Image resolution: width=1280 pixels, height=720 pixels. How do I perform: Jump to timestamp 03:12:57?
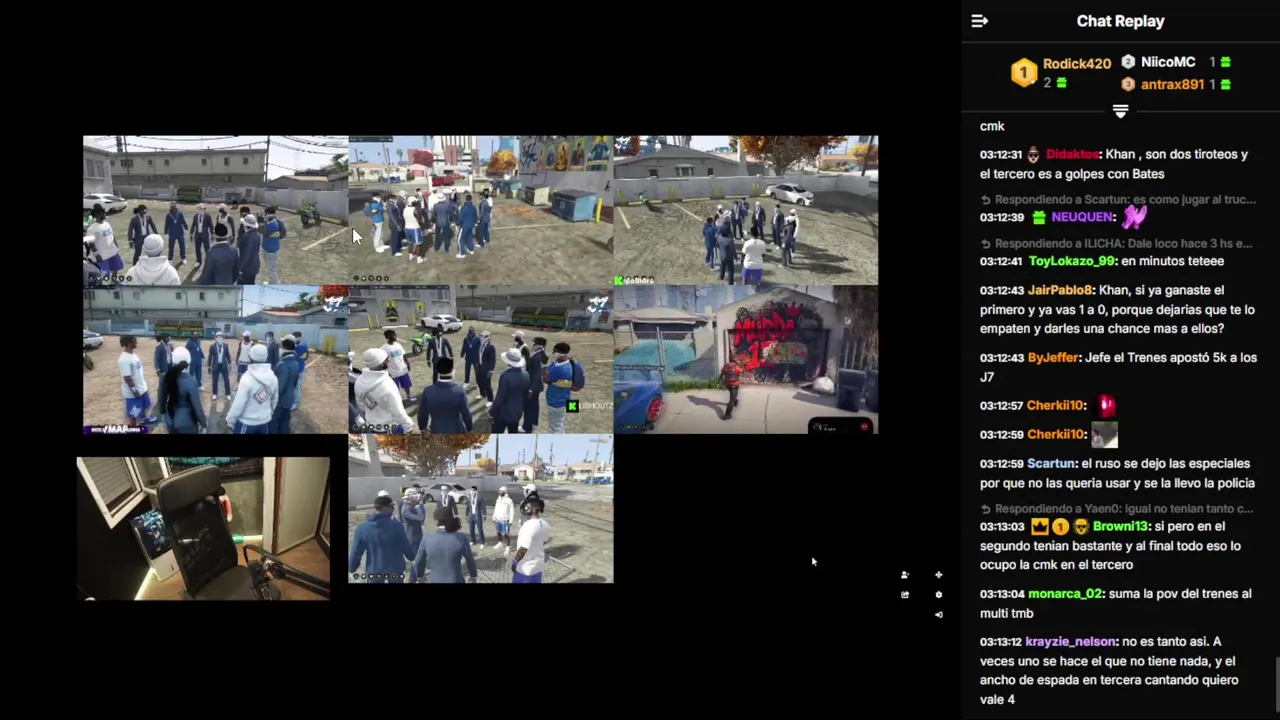[x=1000, y=406]
